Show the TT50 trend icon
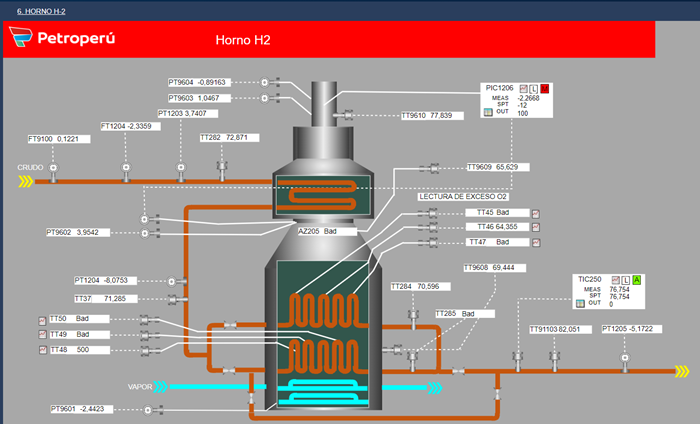The width and height of the screenshot is (700, 424). click(x=42, y=320)
